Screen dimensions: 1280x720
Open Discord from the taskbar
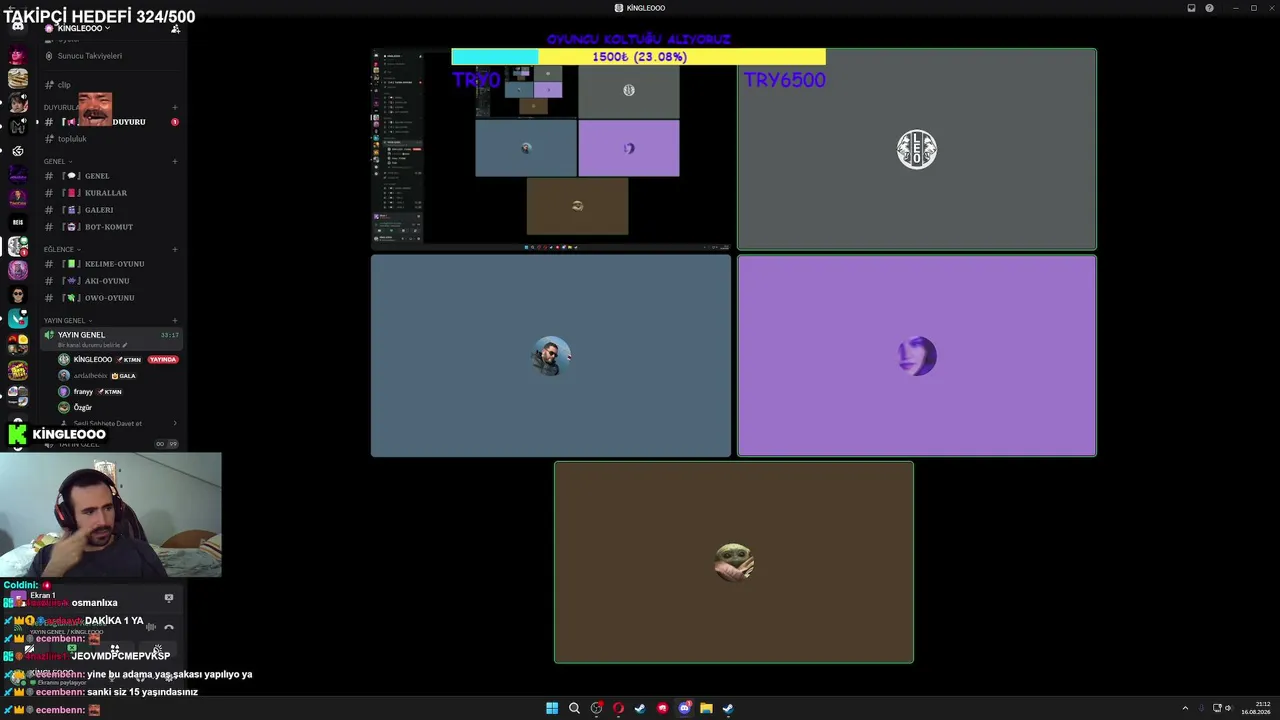(684, 708)
